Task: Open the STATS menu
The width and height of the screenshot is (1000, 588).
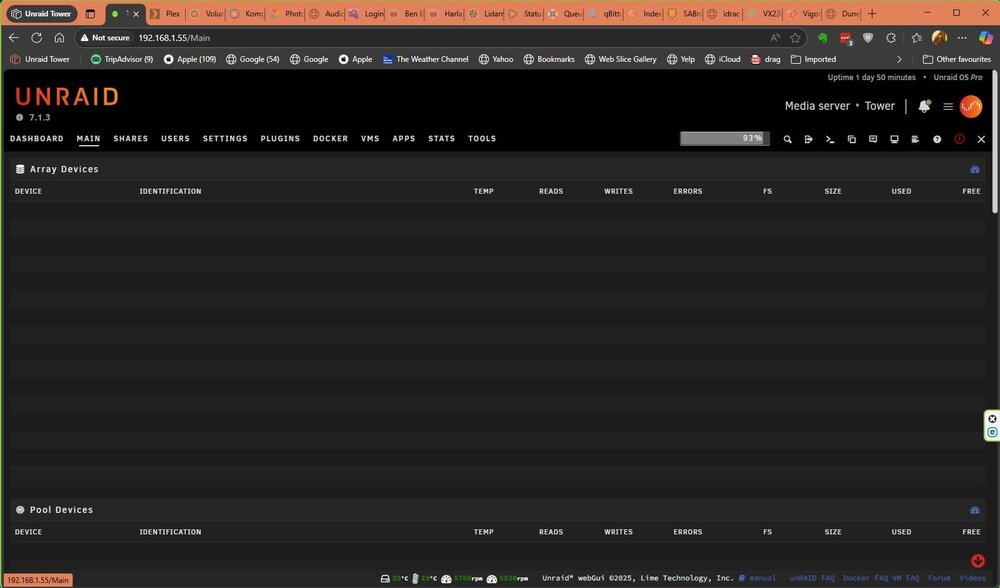Action: (x=441, y=138)
